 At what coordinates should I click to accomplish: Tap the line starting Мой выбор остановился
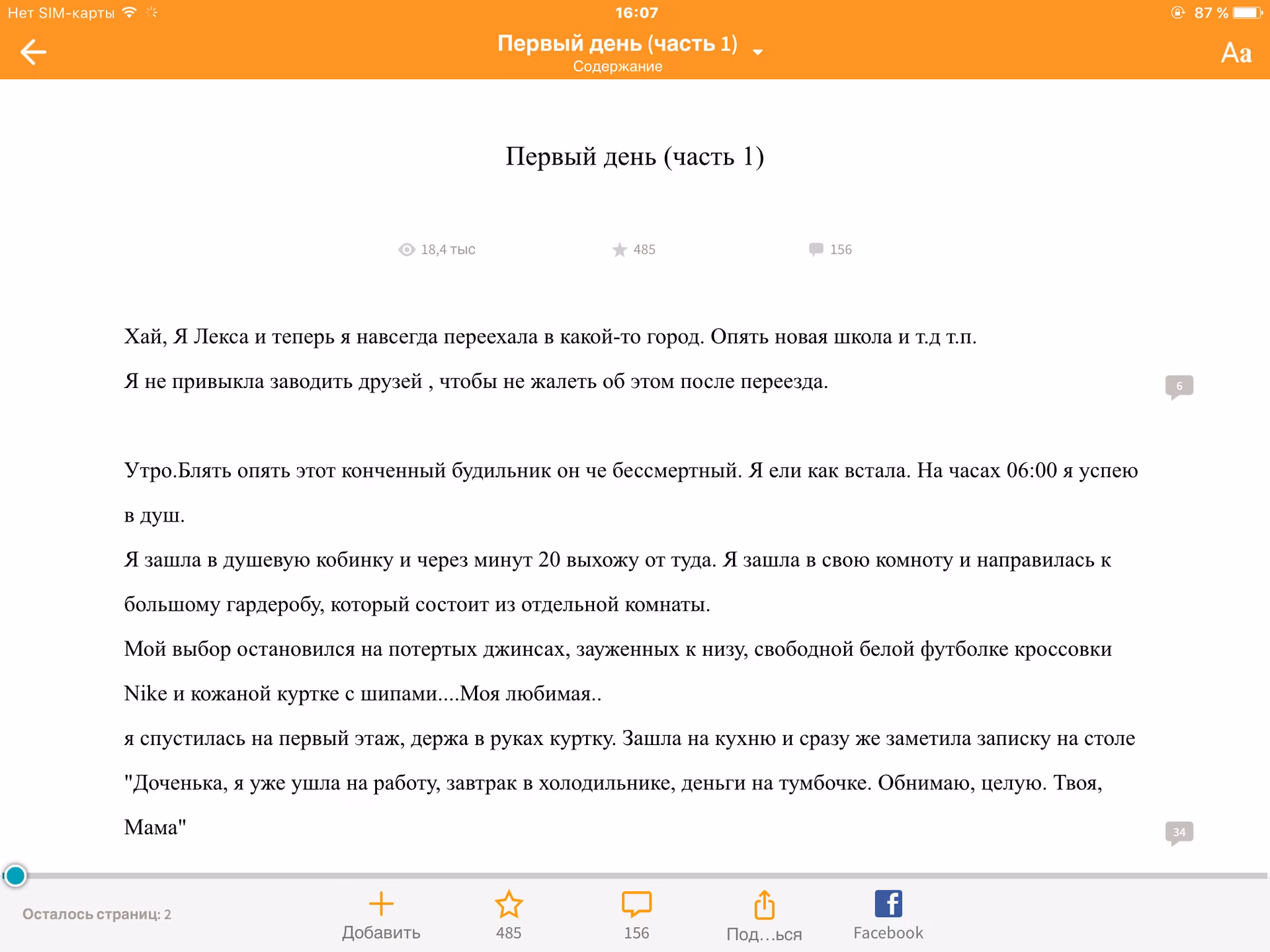coord(618,649)
